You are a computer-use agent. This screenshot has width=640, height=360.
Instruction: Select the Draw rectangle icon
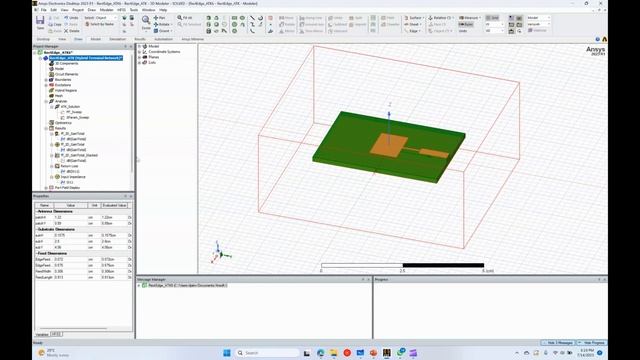point(234,18)
